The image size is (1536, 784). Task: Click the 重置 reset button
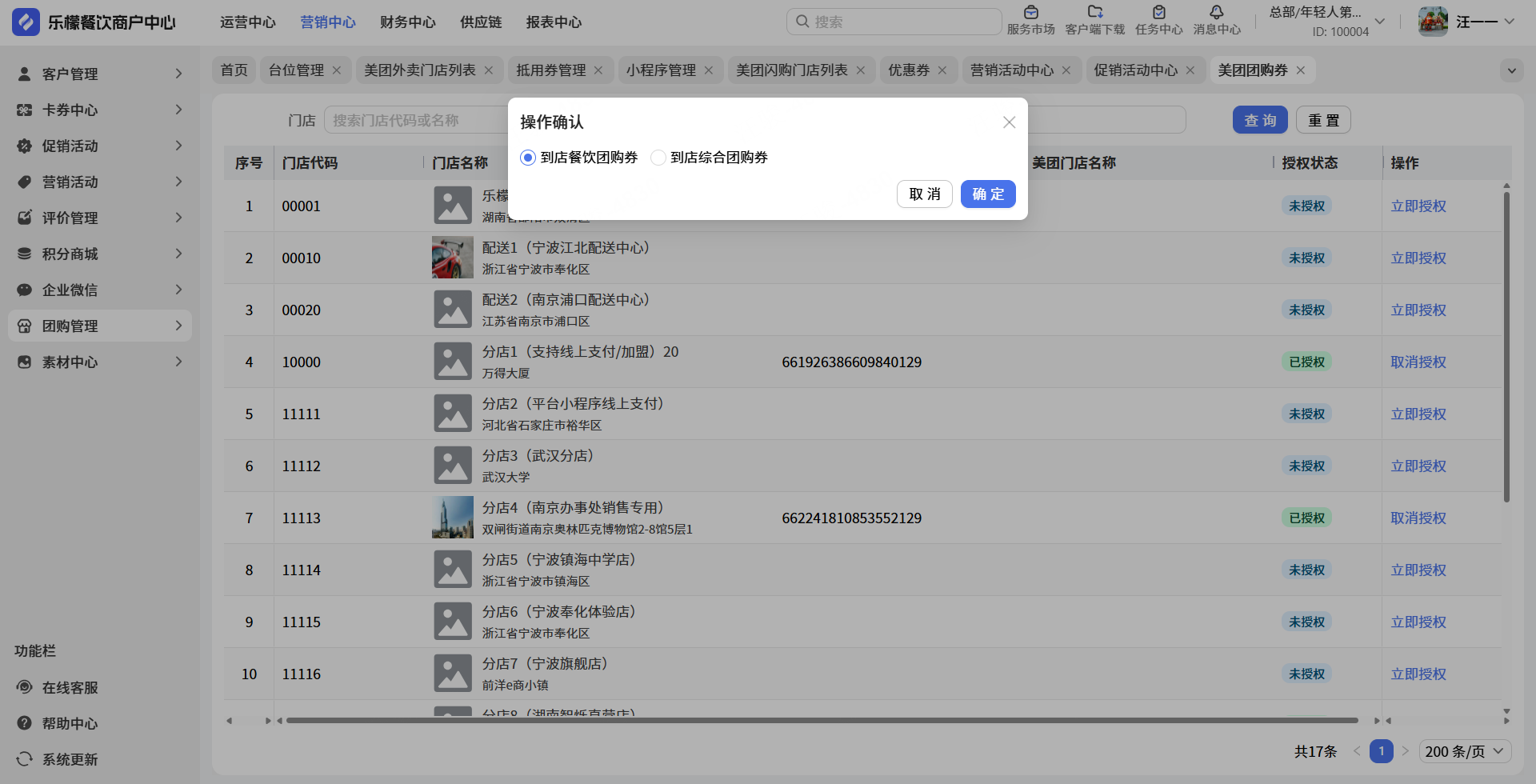tap(1323, 120)
